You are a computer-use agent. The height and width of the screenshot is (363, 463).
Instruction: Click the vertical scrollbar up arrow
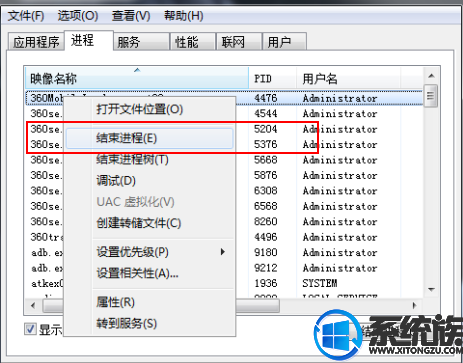tap(431, 76)
